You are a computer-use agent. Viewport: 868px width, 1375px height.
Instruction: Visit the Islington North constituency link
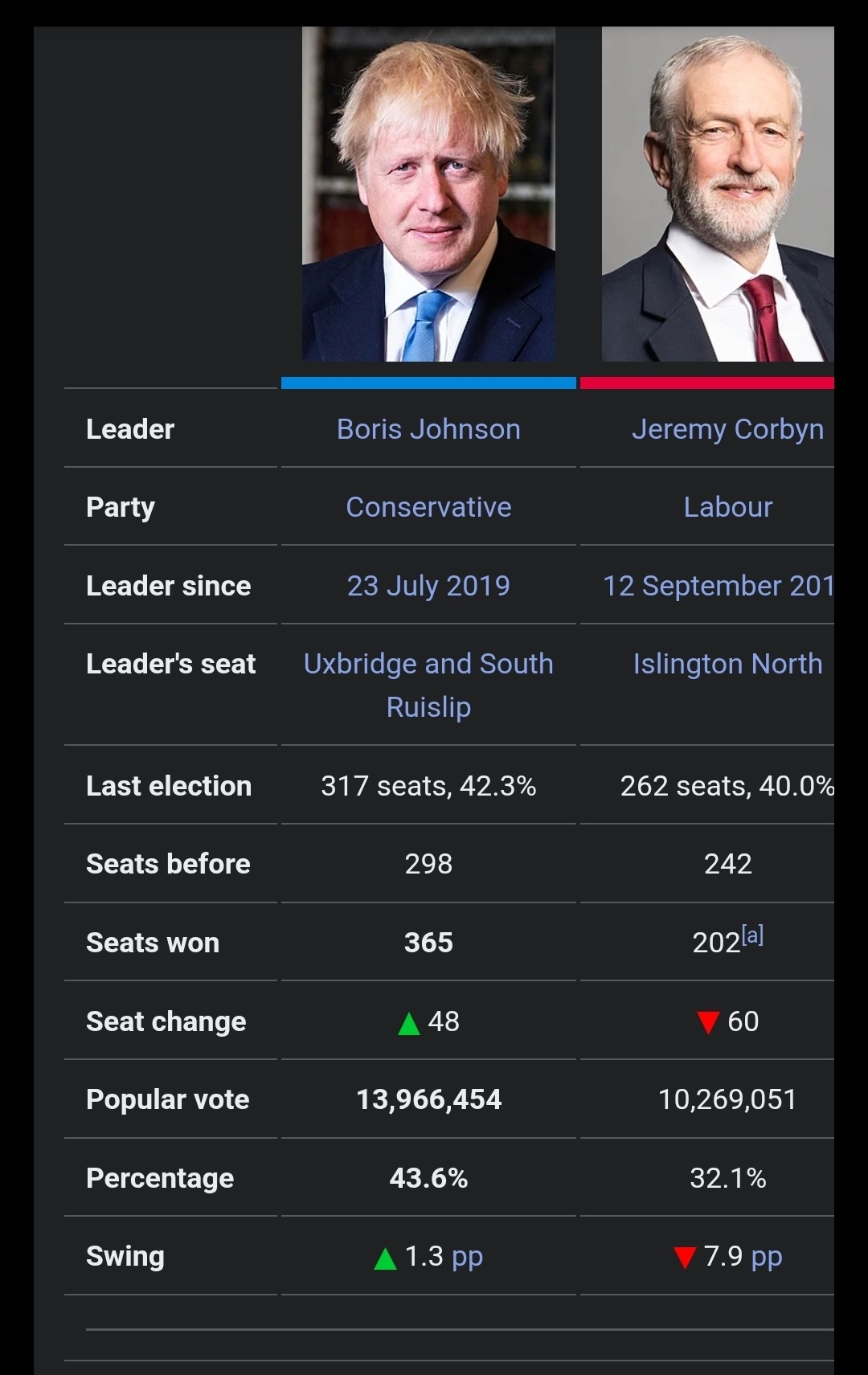coord(727,664)
